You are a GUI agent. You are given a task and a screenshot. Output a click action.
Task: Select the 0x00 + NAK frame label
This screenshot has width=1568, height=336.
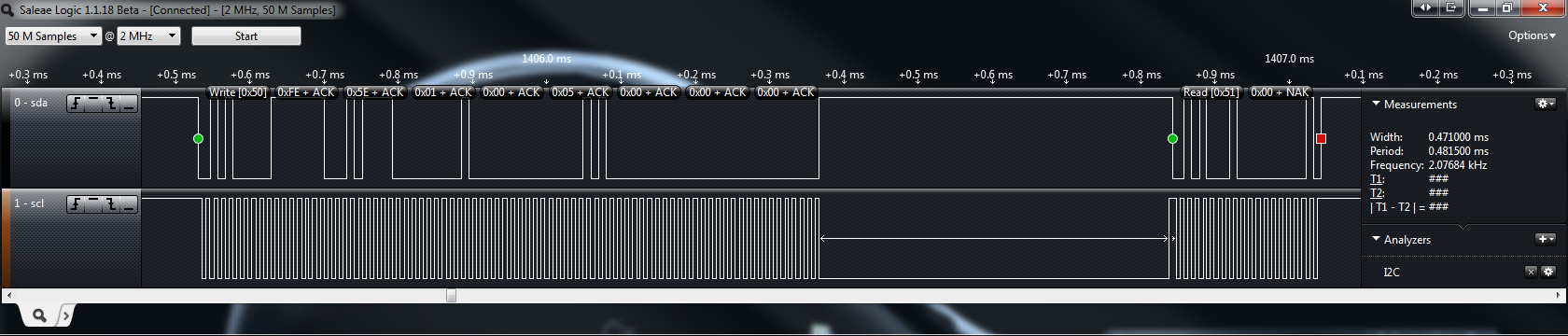point(1280,92)
